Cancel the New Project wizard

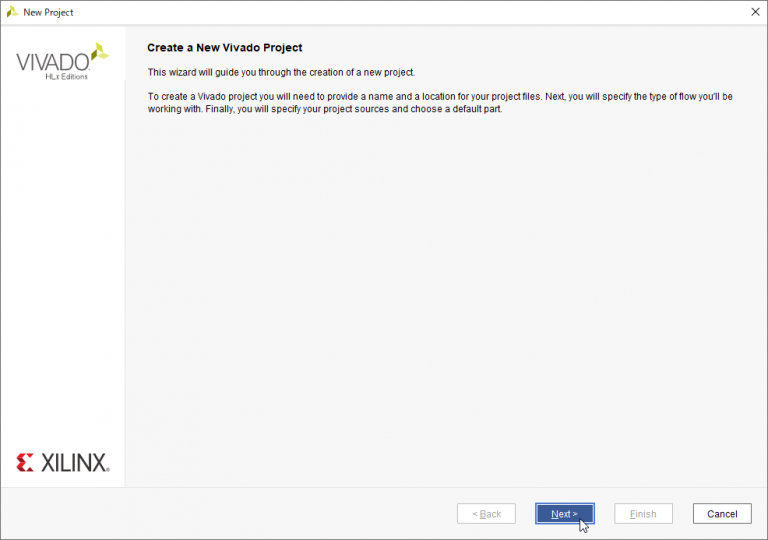721,514
